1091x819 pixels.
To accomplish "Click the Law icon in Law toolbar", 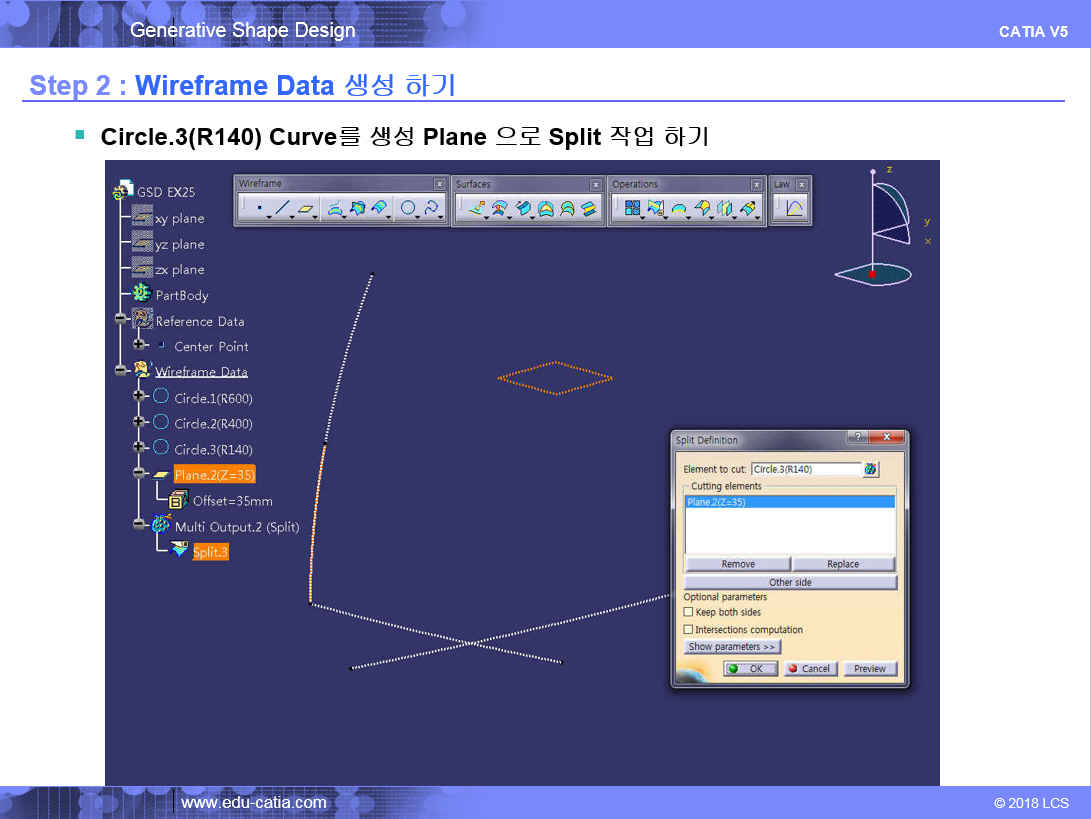I will pos(794,208).
